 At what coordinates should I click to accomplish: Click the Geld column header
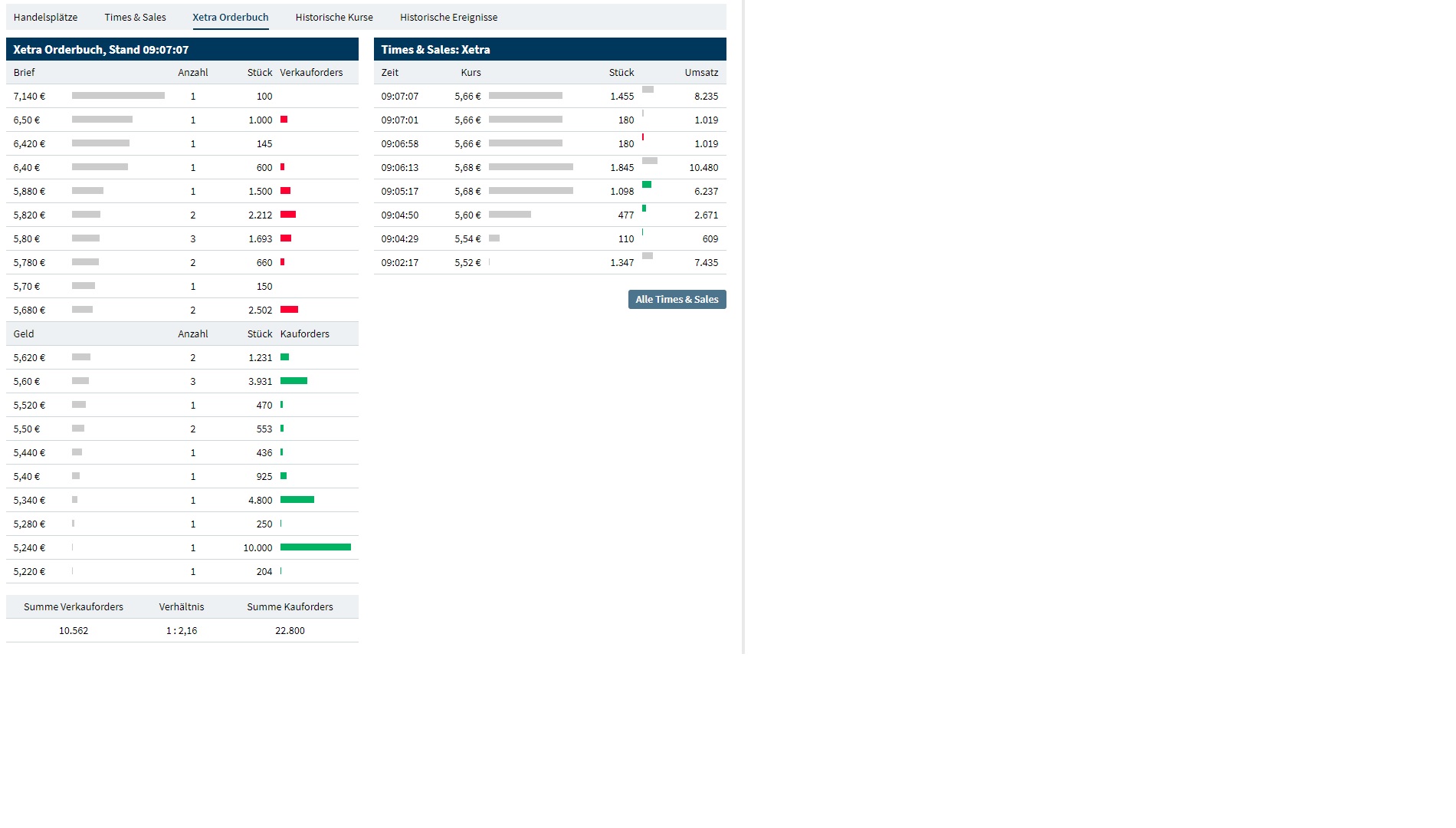point(24,333)
